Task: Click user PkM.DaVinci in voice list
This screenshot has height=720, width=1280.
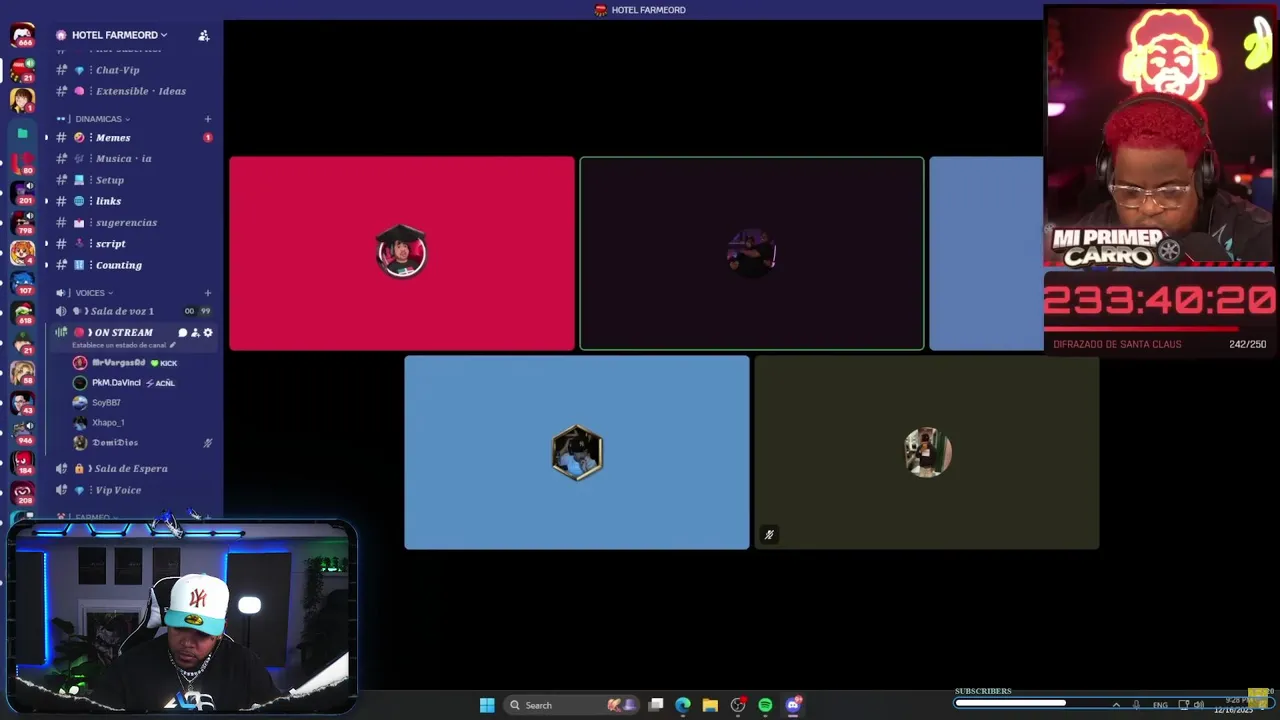Action: (x=116, y=383)
